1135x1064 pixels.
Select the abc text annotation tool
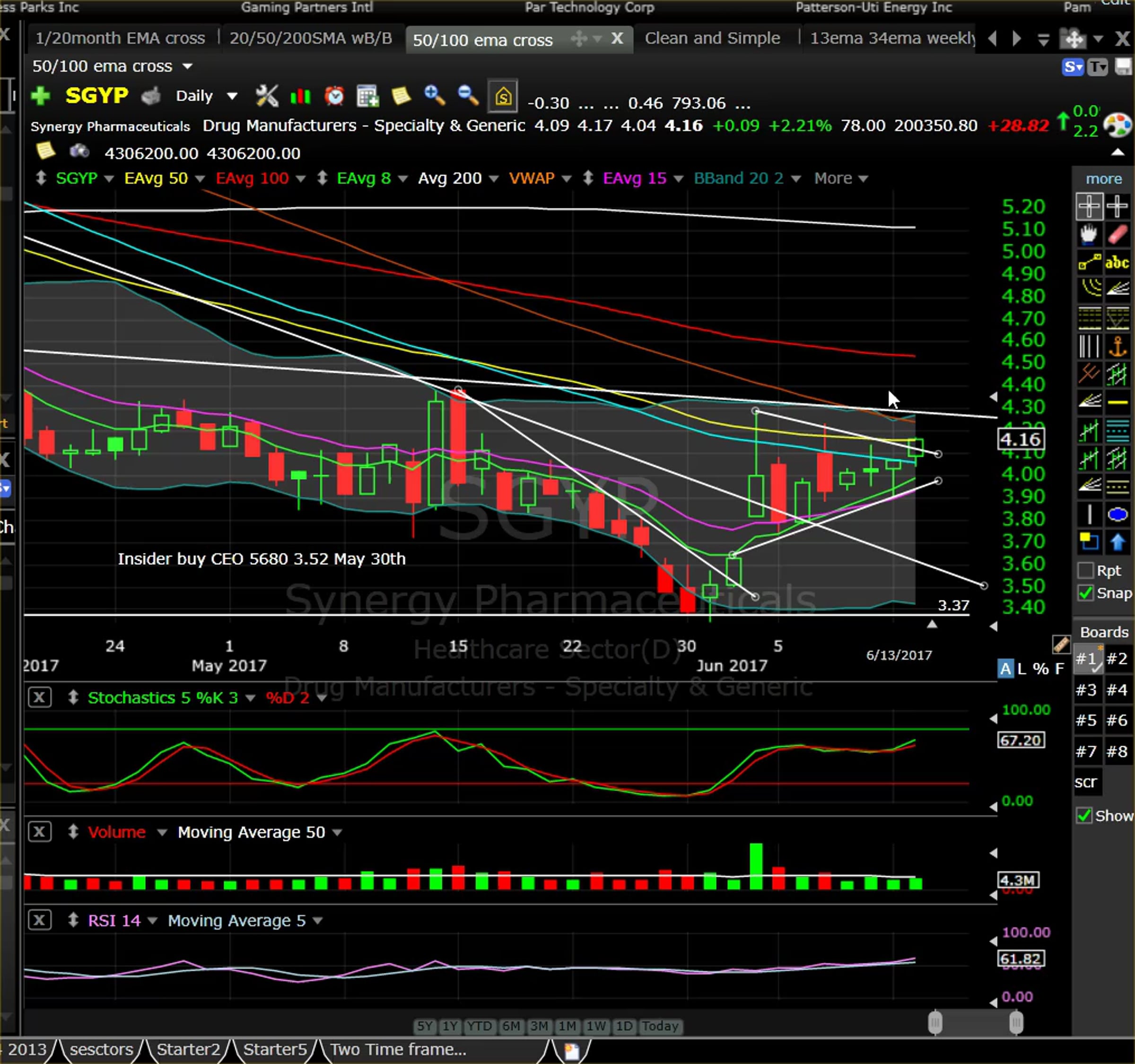pyautogui.click(x=1118, y=262)
